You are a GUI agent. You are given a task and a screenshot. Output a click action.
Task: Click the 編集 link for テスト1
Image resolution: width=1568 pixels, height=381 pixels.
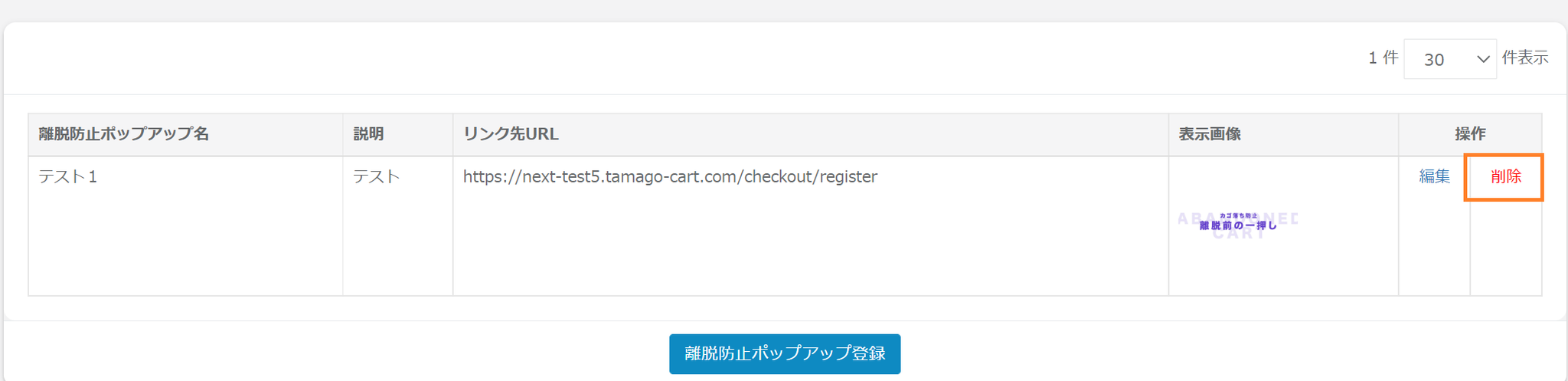(1434, 176)
